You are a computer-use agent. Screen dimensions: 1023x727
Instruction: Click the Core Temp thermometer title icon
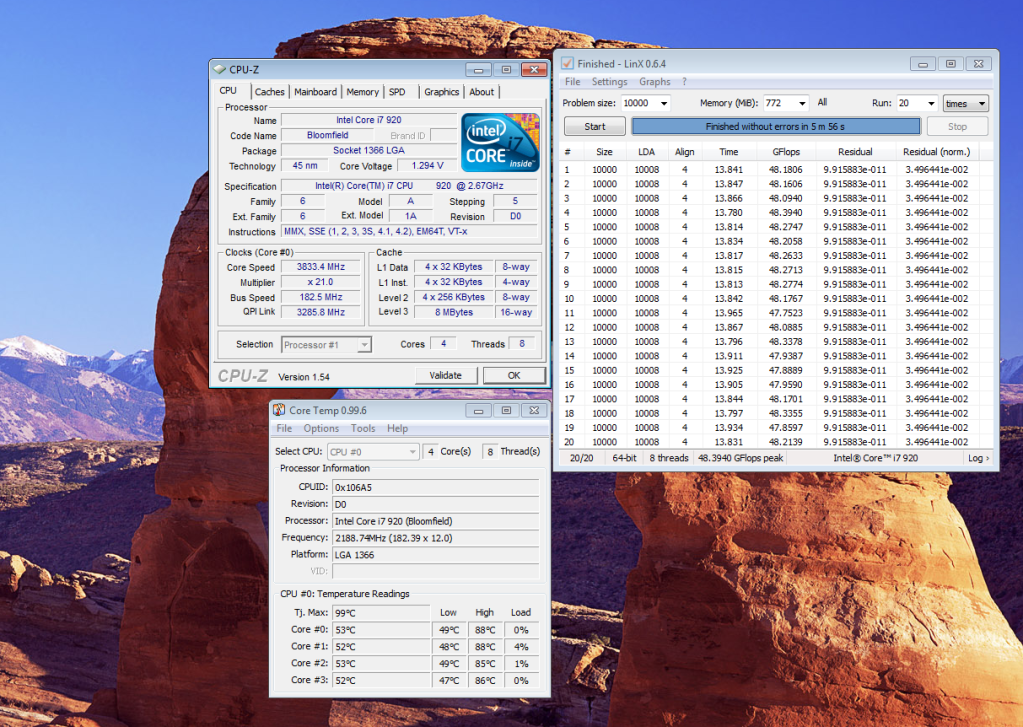(279, 410)
